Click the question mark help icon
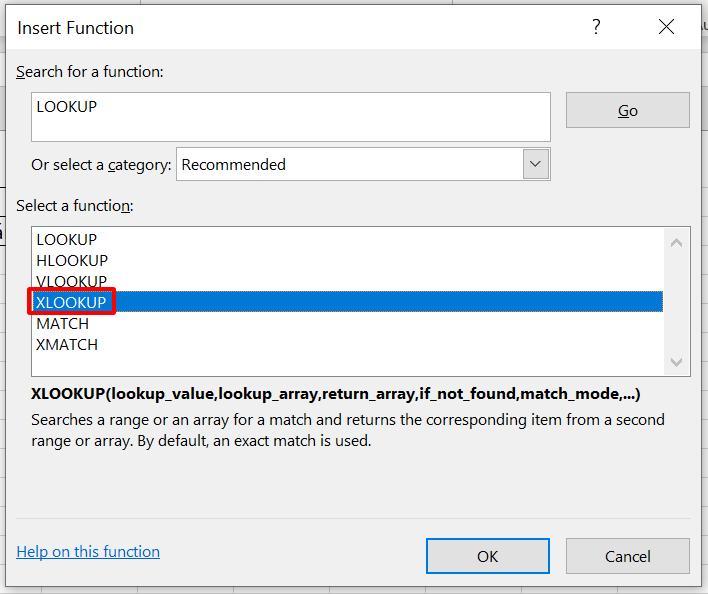Screen dimensions: 708x594 coord(596,28)
